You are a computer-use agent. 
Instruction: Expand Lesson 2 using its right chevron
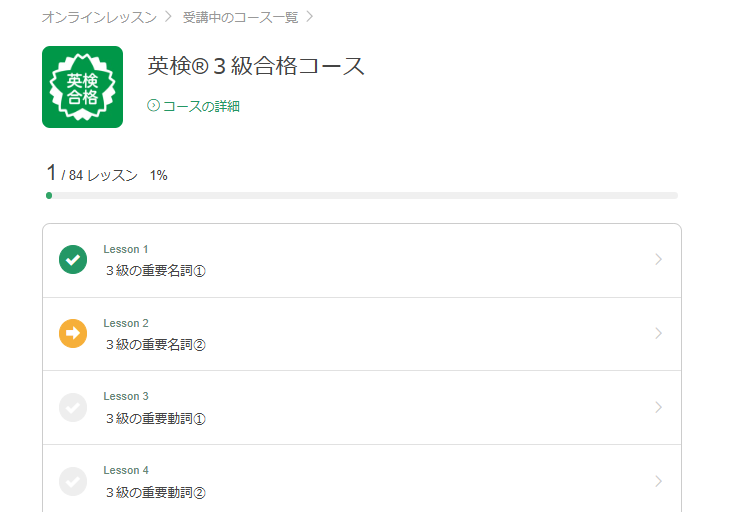[x=658, y=334]
